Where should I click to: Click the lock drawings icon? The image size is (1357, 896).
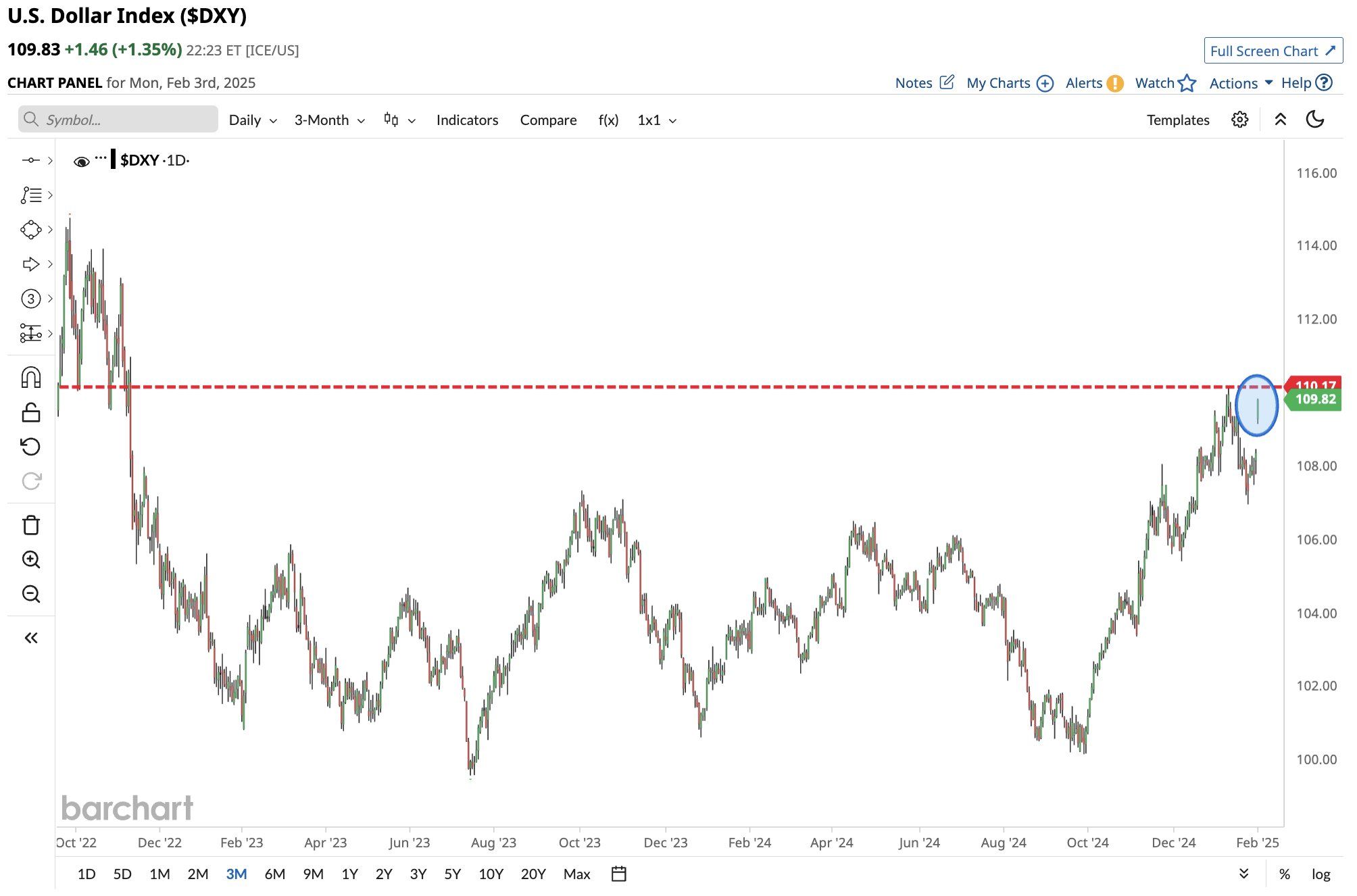31,412
